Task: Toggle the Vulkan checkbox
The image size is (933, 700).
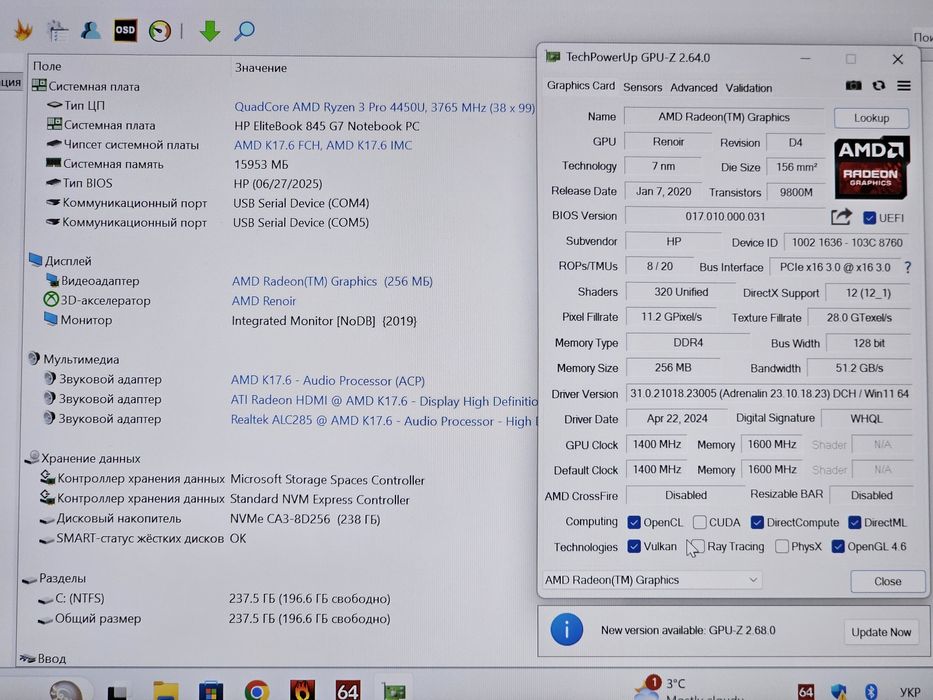Action: click(x=634, y=546)
